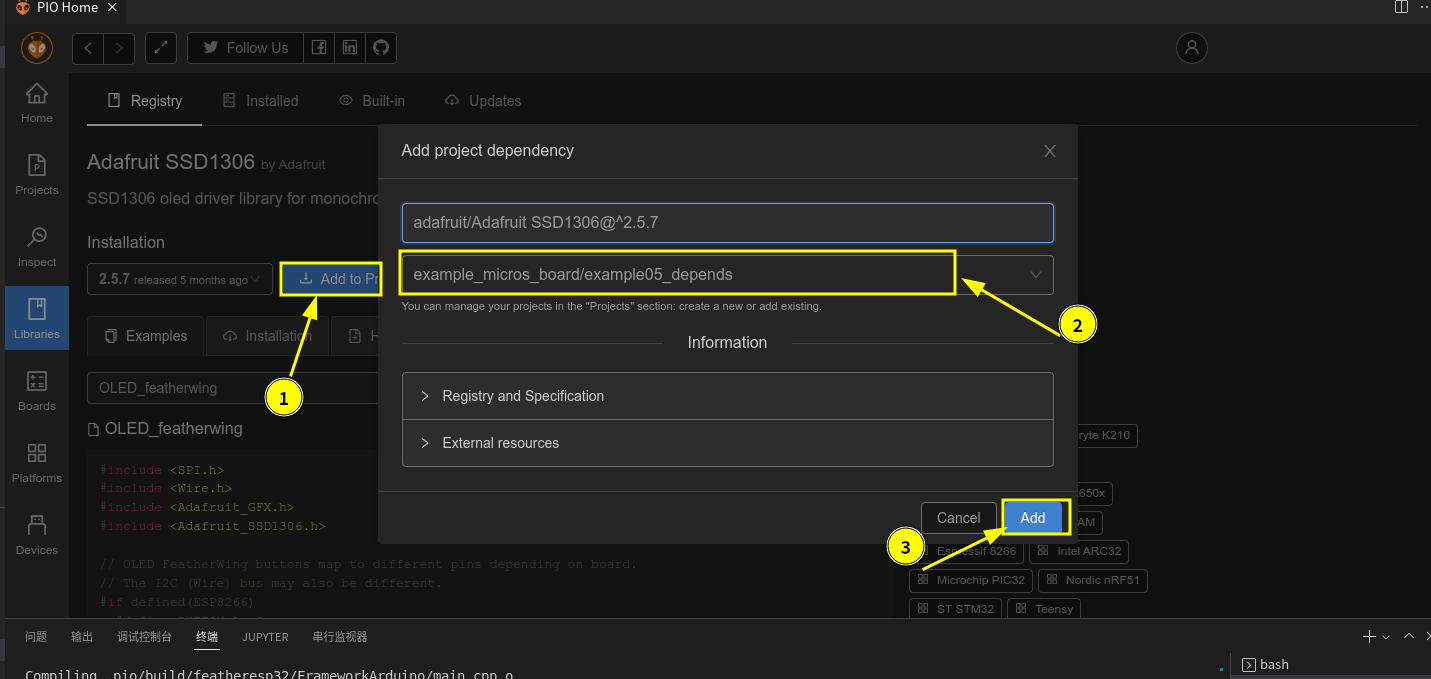Open the 2.5.7 version dropdown
The image size is (1431, 679).
pyautogui.click(x=180, y=280)
